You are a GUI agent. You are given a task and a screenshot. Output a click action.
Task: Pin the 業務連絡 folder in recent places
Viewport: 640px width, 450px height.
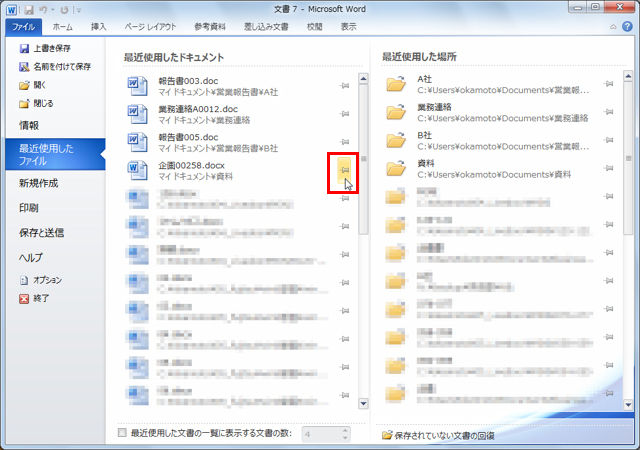(609, 112)
